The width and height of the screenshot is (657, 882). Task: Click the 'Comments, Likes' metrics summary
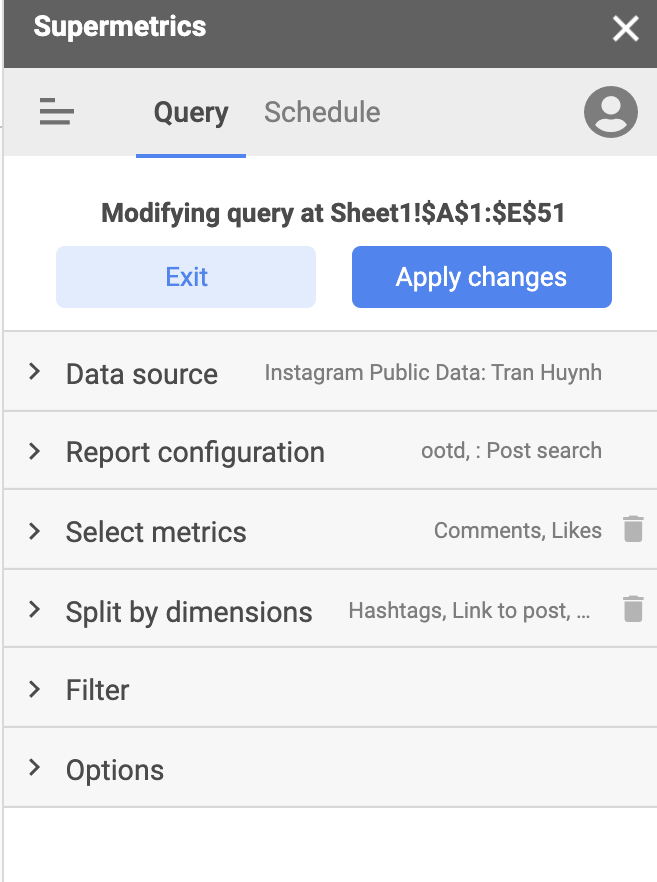518,530
